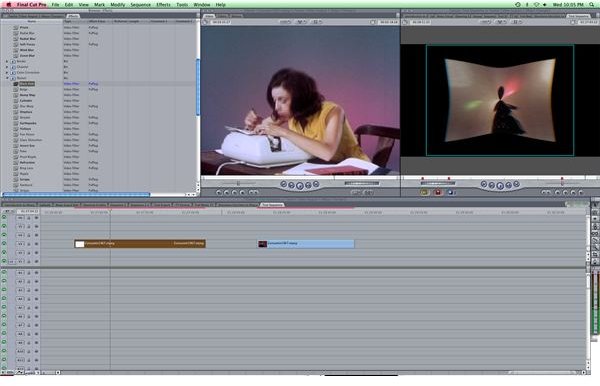Screen dimensions: 600x386
Task: Expand the Channel bin
Action: [7, 67]
